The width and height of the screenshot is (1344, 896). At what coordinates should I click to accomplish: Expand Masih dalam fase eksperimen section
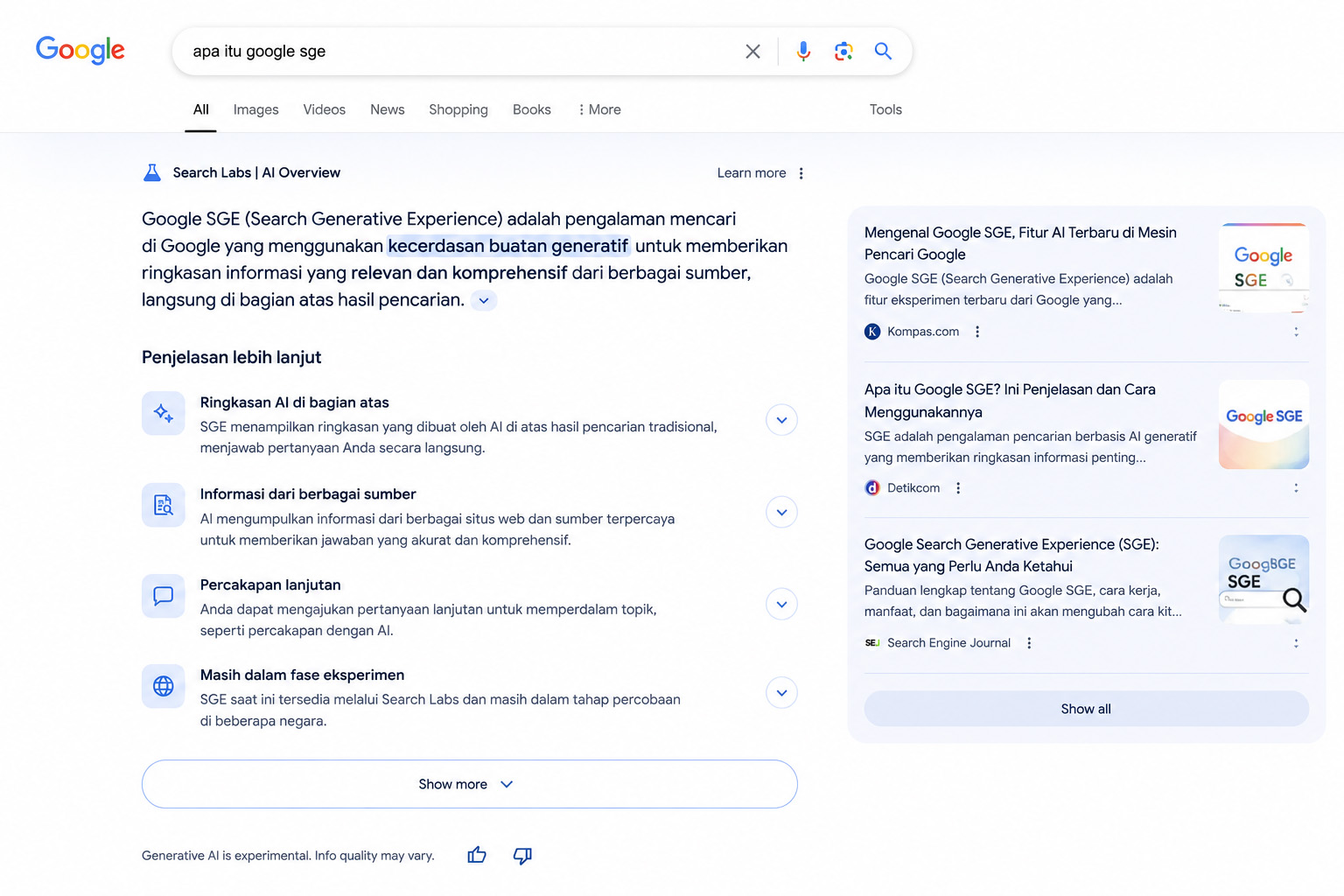(x=781, y=693)
